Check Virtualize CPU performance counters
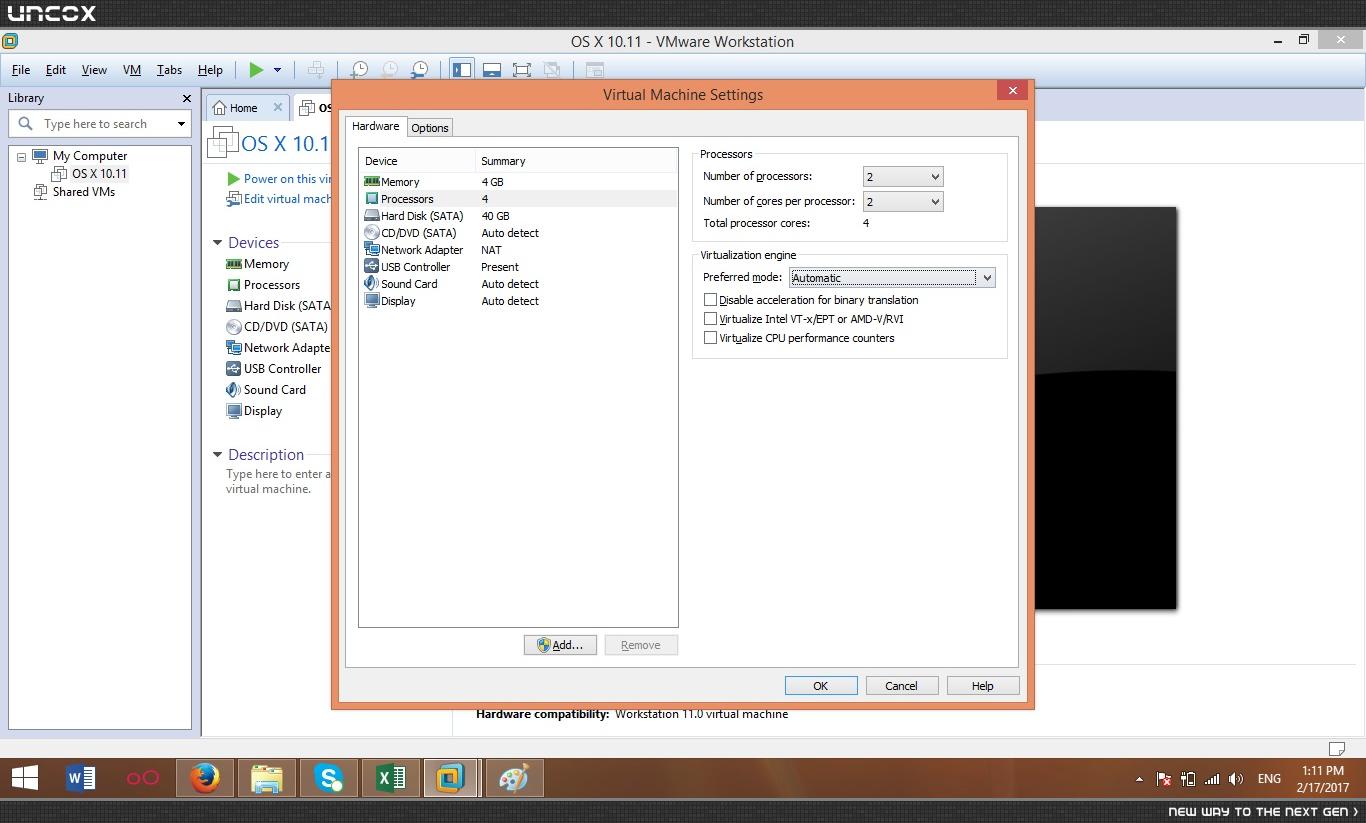This screenshot has width=1366, height=823. (710, 338)
